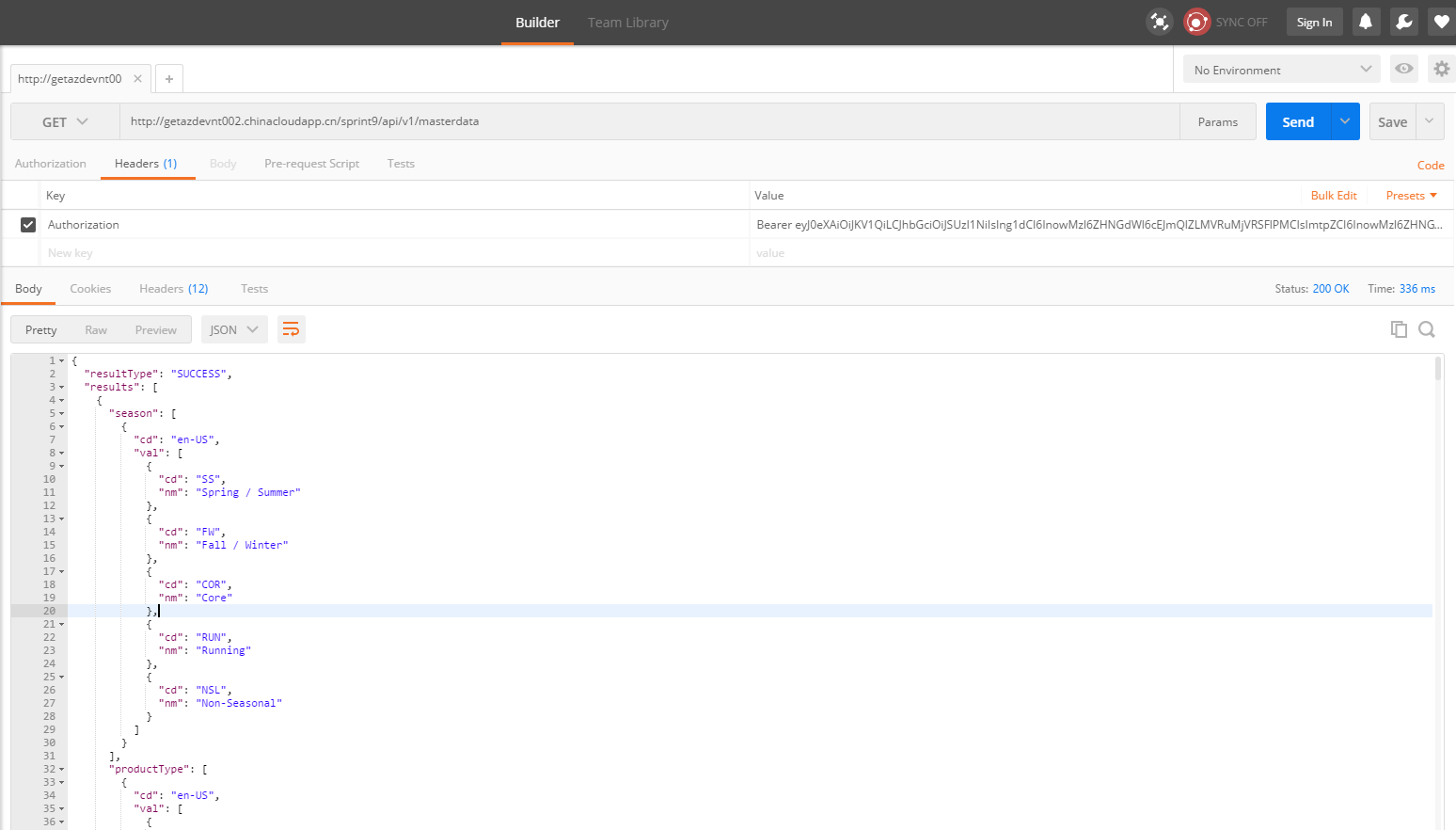Click the Authorization header key cell
Viewport: 1456px width, 830px height.
coord(395,225)
